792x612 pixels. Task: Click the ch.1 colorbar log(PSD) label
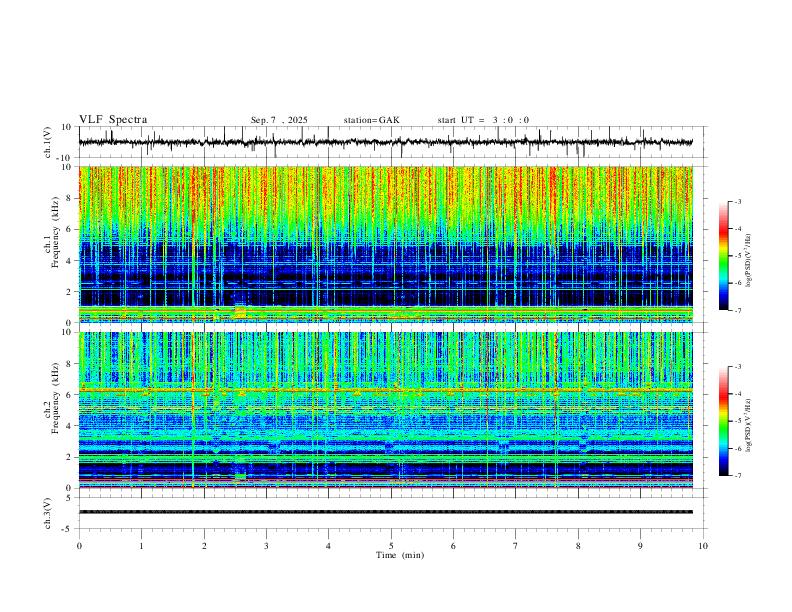[748, 261]
